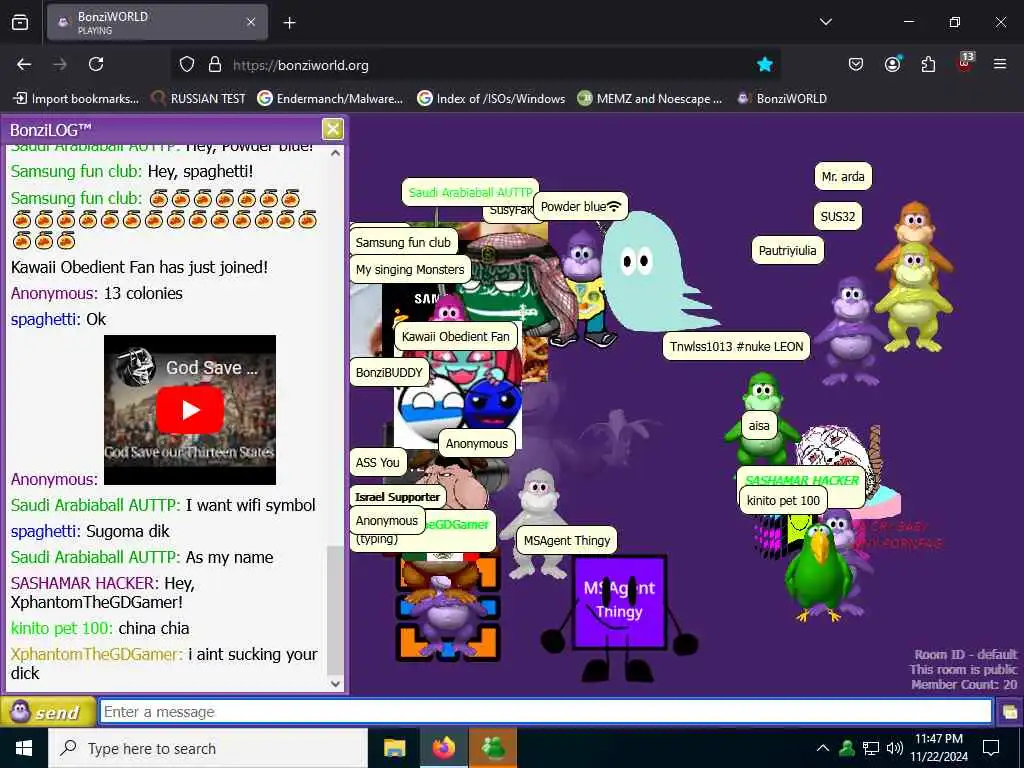This screenshot has height=768, width=1024.
Task: Open Endermanch/Malware bookmark
Action: tap(330, 99)
